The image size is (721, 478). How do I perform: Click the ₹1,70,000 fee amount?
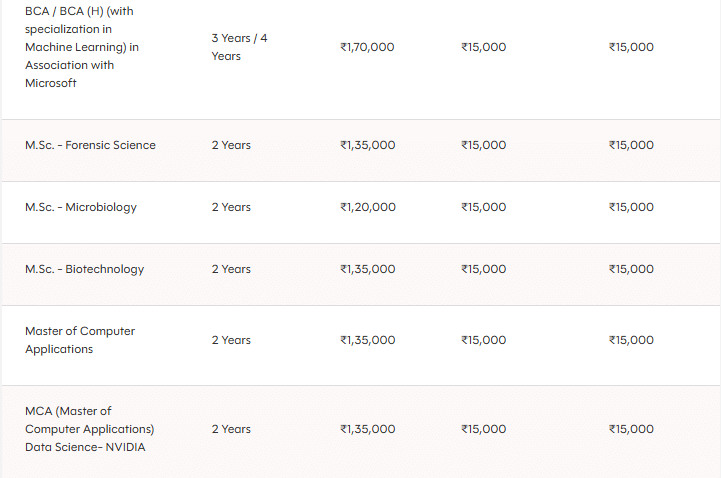point(367,47)
